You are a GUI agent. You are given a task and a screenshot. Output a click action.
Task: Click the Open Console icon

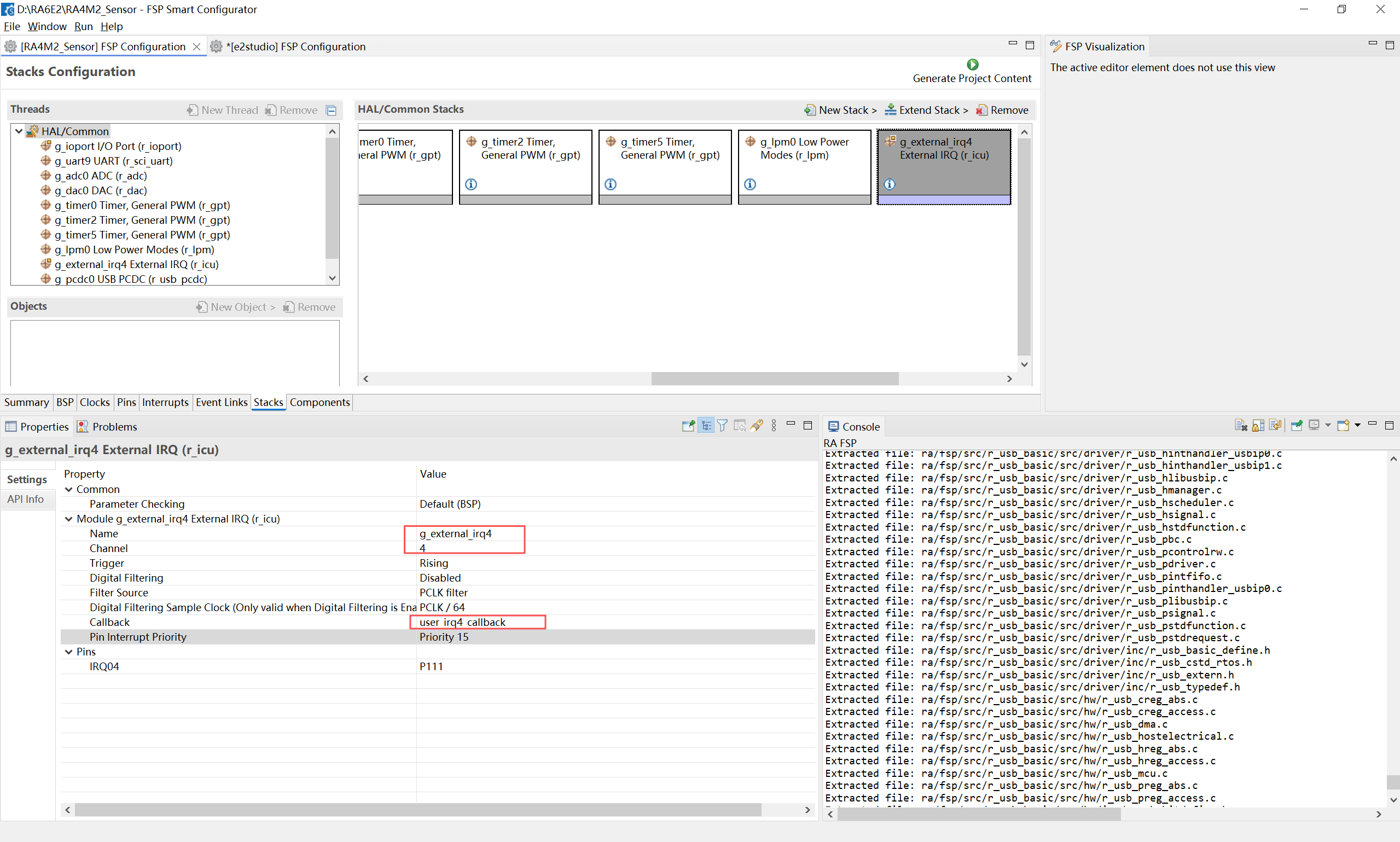tap(1343, 426)
